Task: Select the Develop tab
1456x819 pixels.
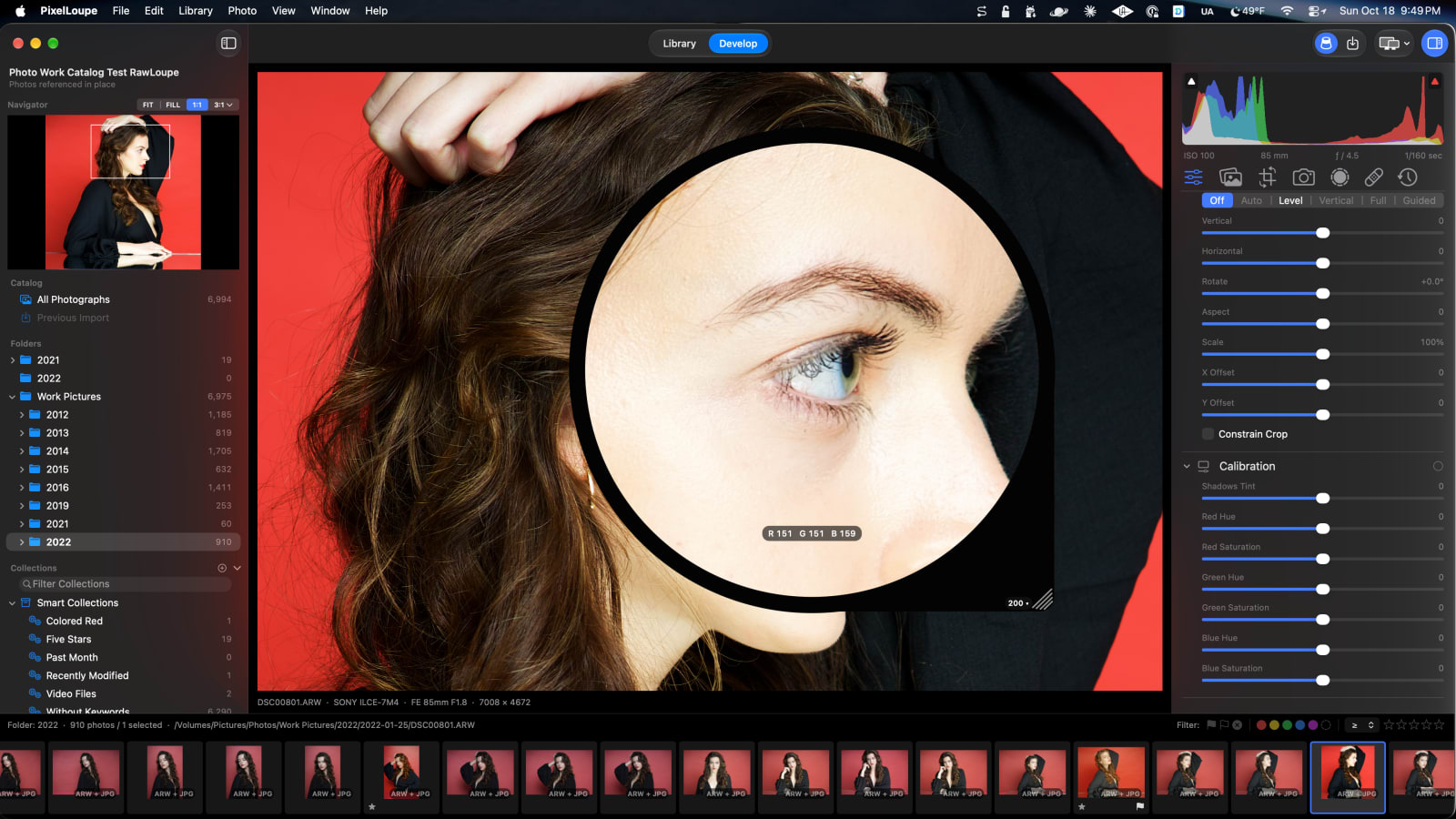Action: pos(738,44)
